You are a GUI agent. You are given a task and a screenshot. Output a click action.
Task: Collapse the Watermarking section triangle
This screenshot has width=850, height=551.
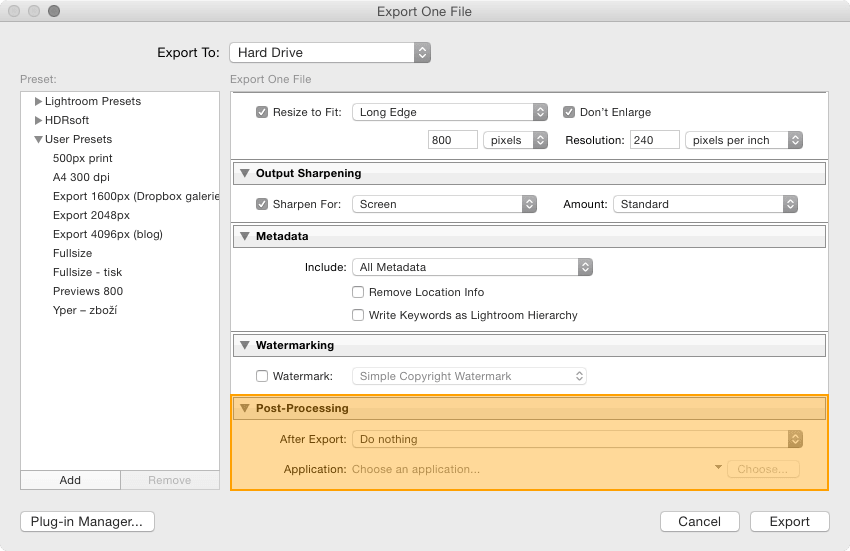point(244,345)
